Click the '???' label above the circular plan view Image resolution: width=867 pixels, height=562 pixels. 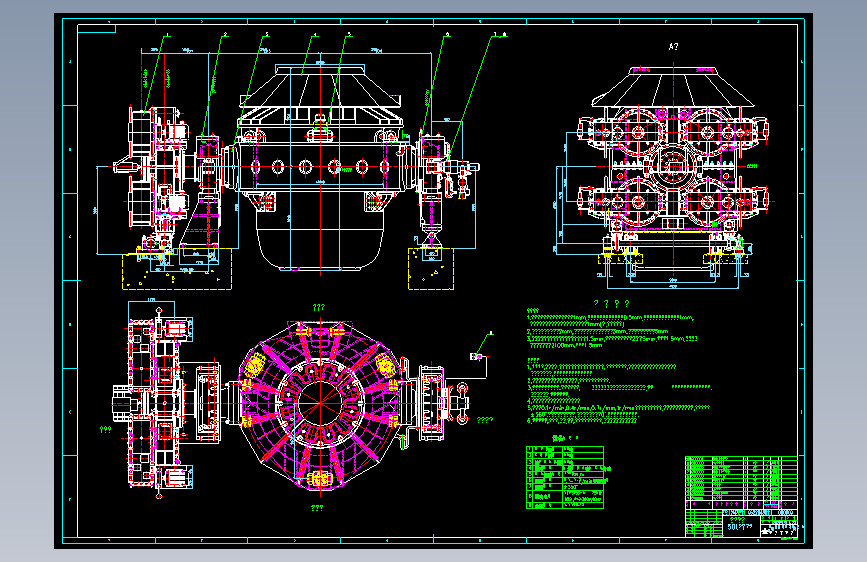tap(319, 308)
